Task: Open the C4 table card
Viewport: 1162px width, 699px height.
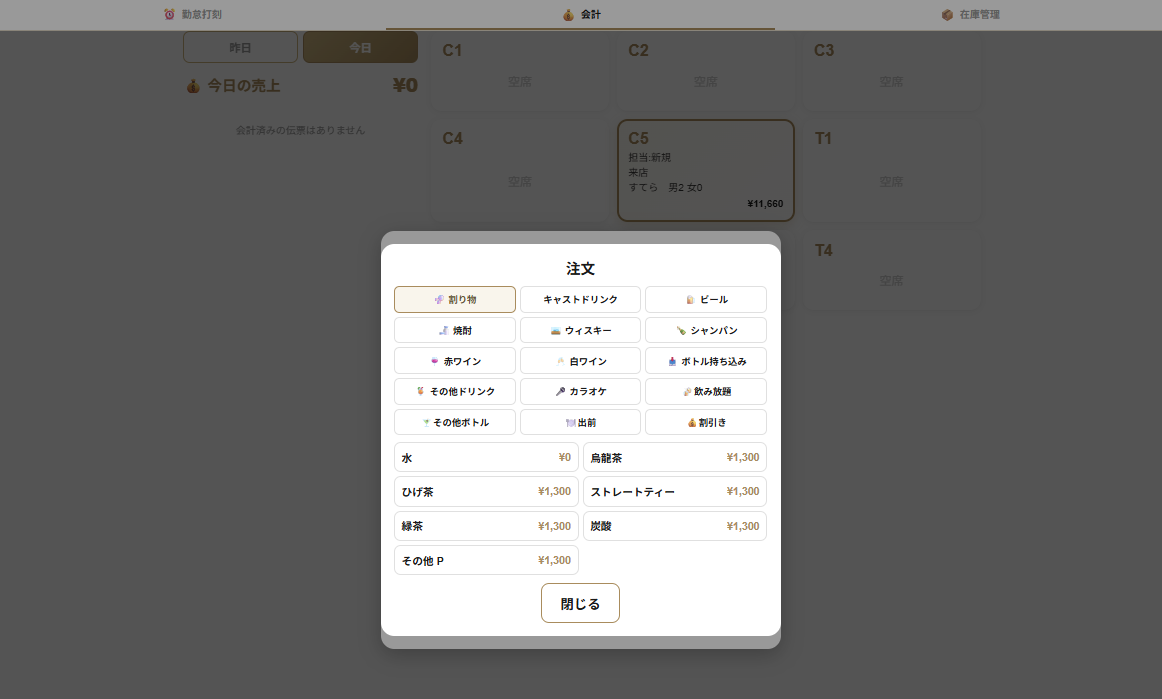Action: coord(519,170)
